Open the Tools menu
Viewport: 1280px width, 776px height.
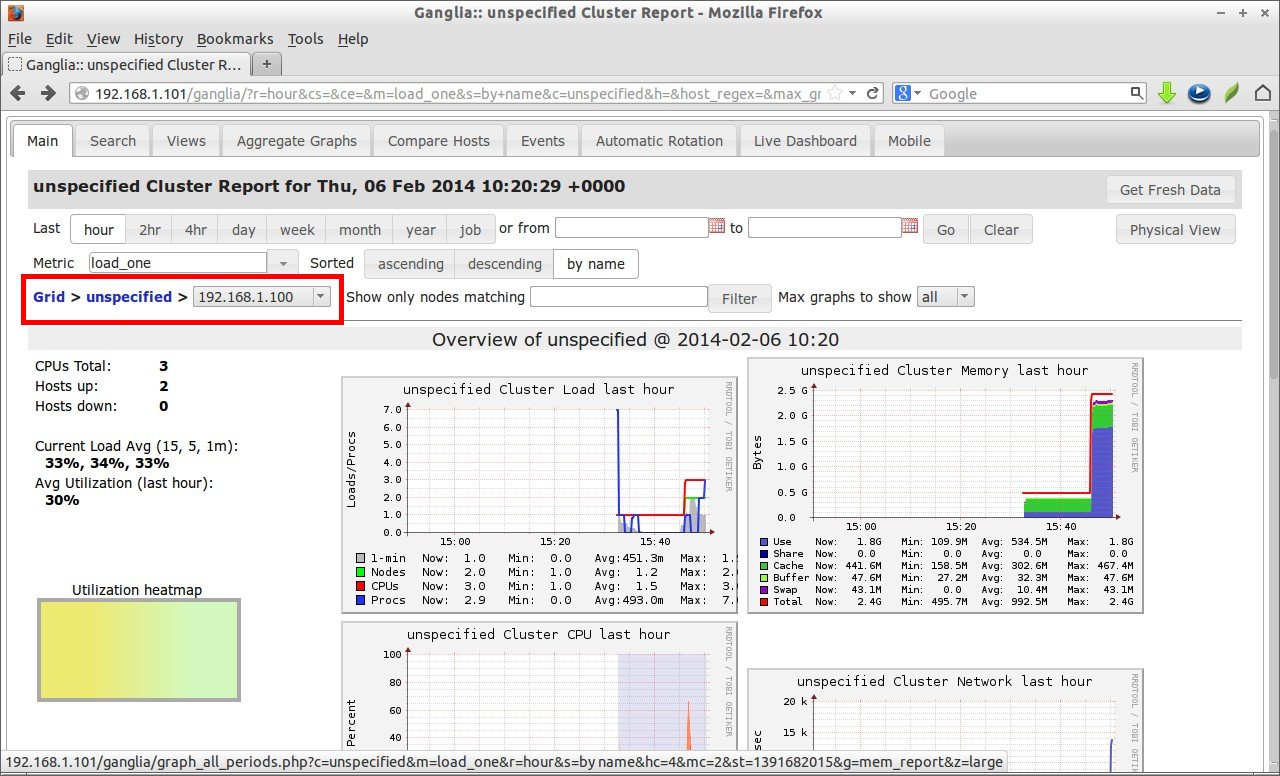pyautogui.click(x=306, y=39)
